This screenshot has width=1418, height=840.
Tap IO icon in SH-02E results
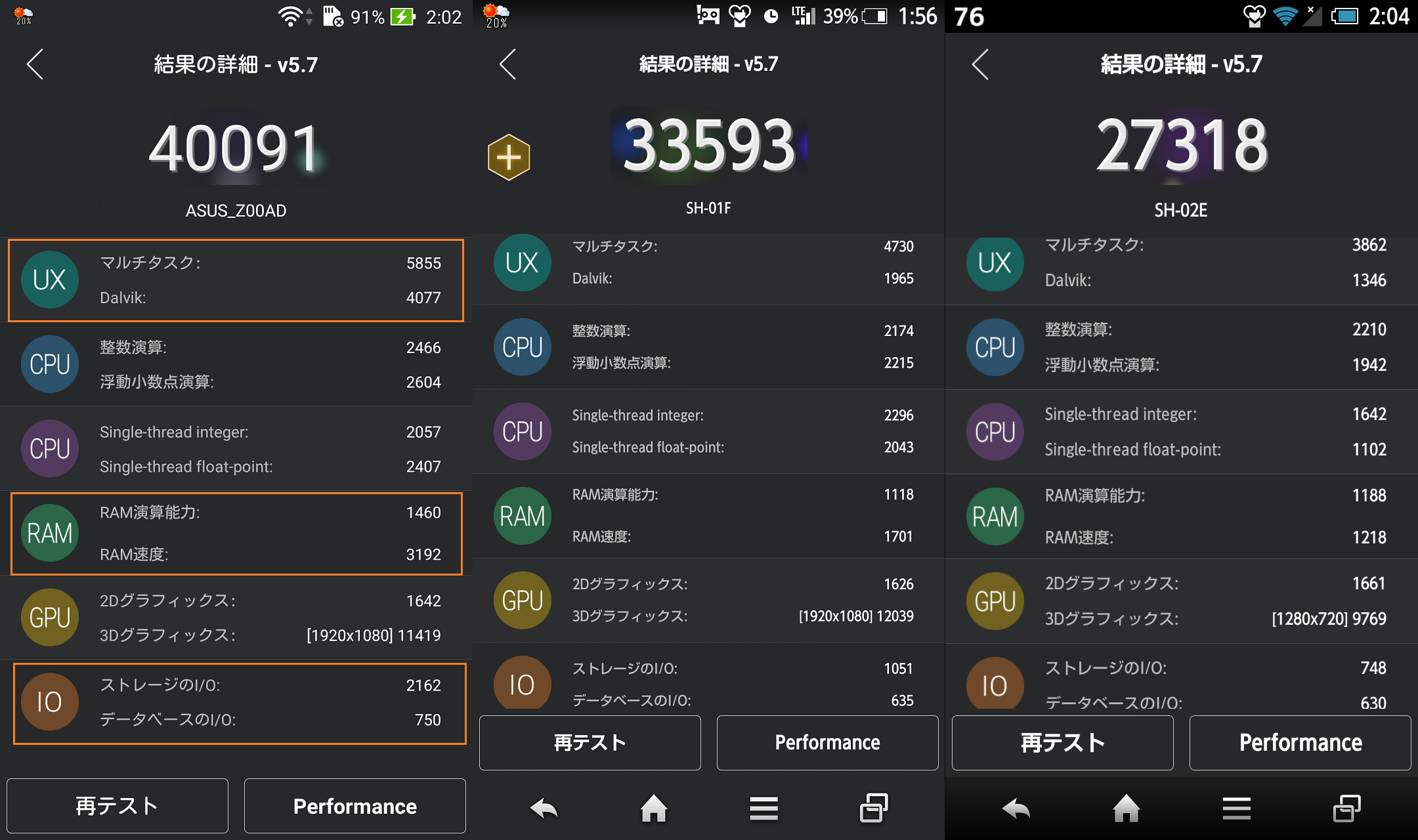click(995, 683)
